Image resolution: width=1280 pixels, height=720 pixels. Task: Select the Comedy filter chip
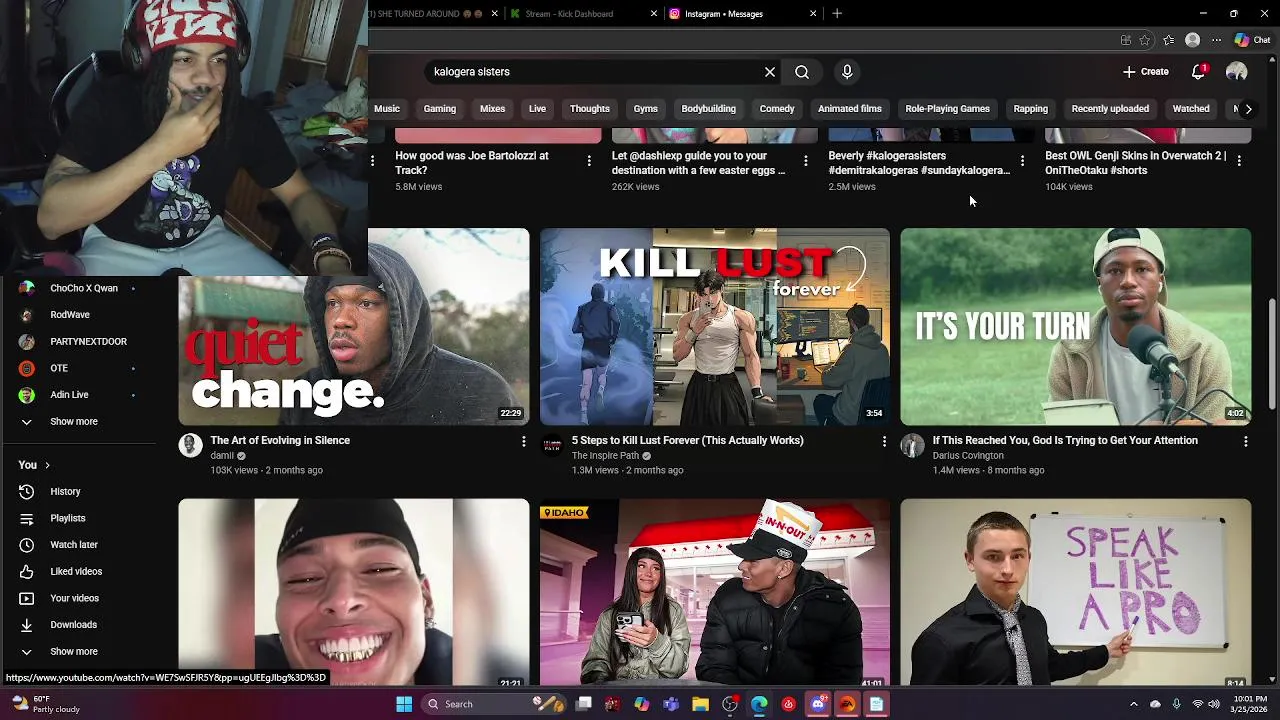pyautogui.click(x=777, y=109)
